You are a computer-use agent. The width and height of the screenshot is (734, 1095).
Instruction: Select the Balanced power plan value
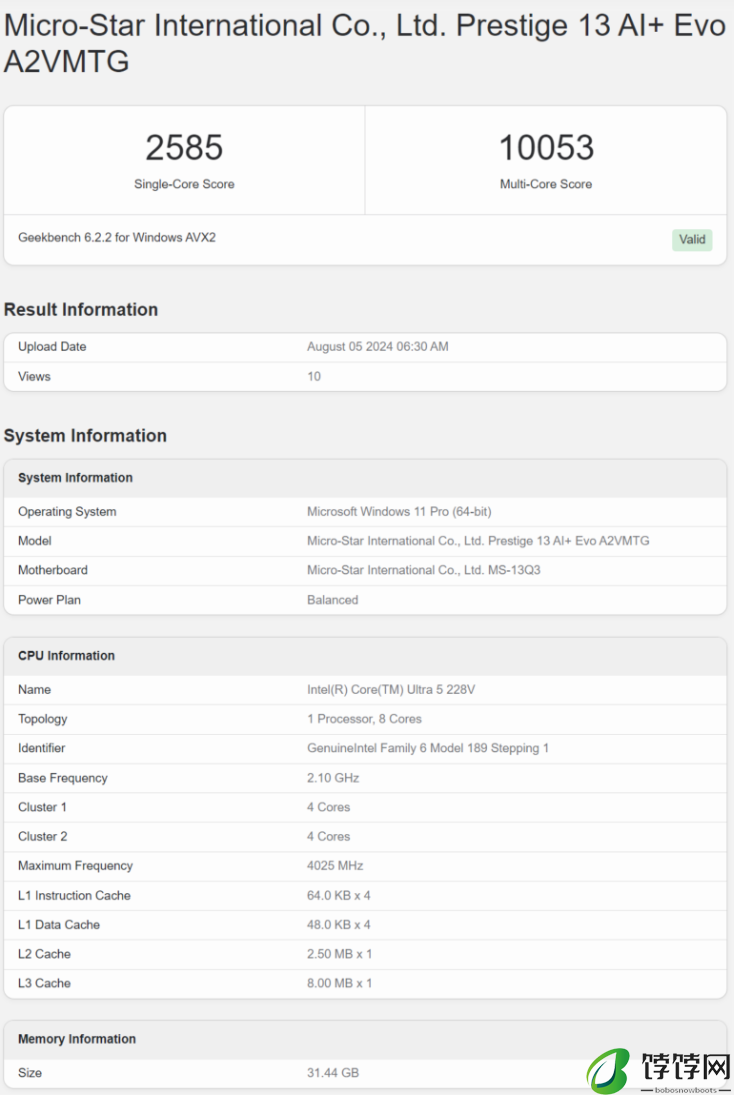(x=332, y=600)
